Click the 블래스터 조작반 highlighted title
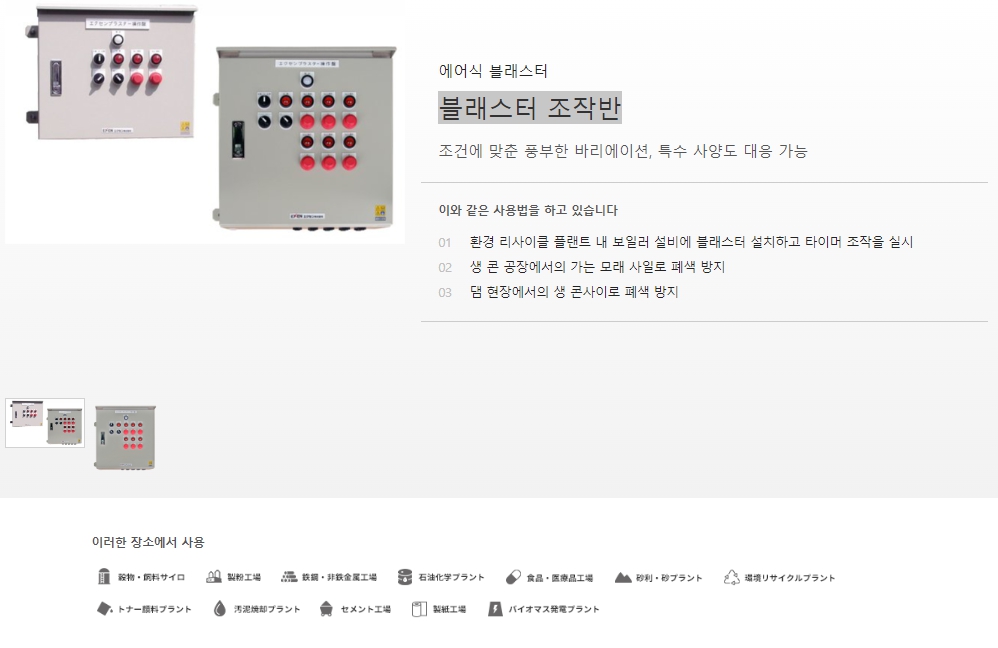This screenshot has height=648, width=998. tap(530, 108)
